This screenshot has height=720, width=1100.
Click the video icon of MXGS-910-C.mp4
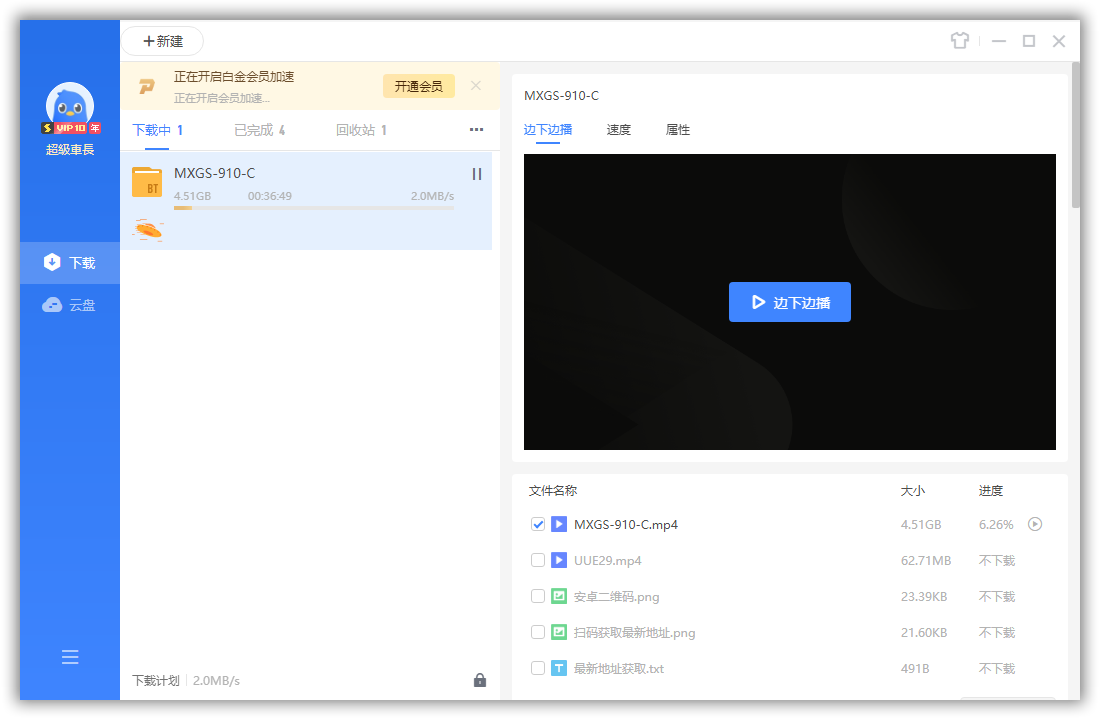[x=558, y=524]
